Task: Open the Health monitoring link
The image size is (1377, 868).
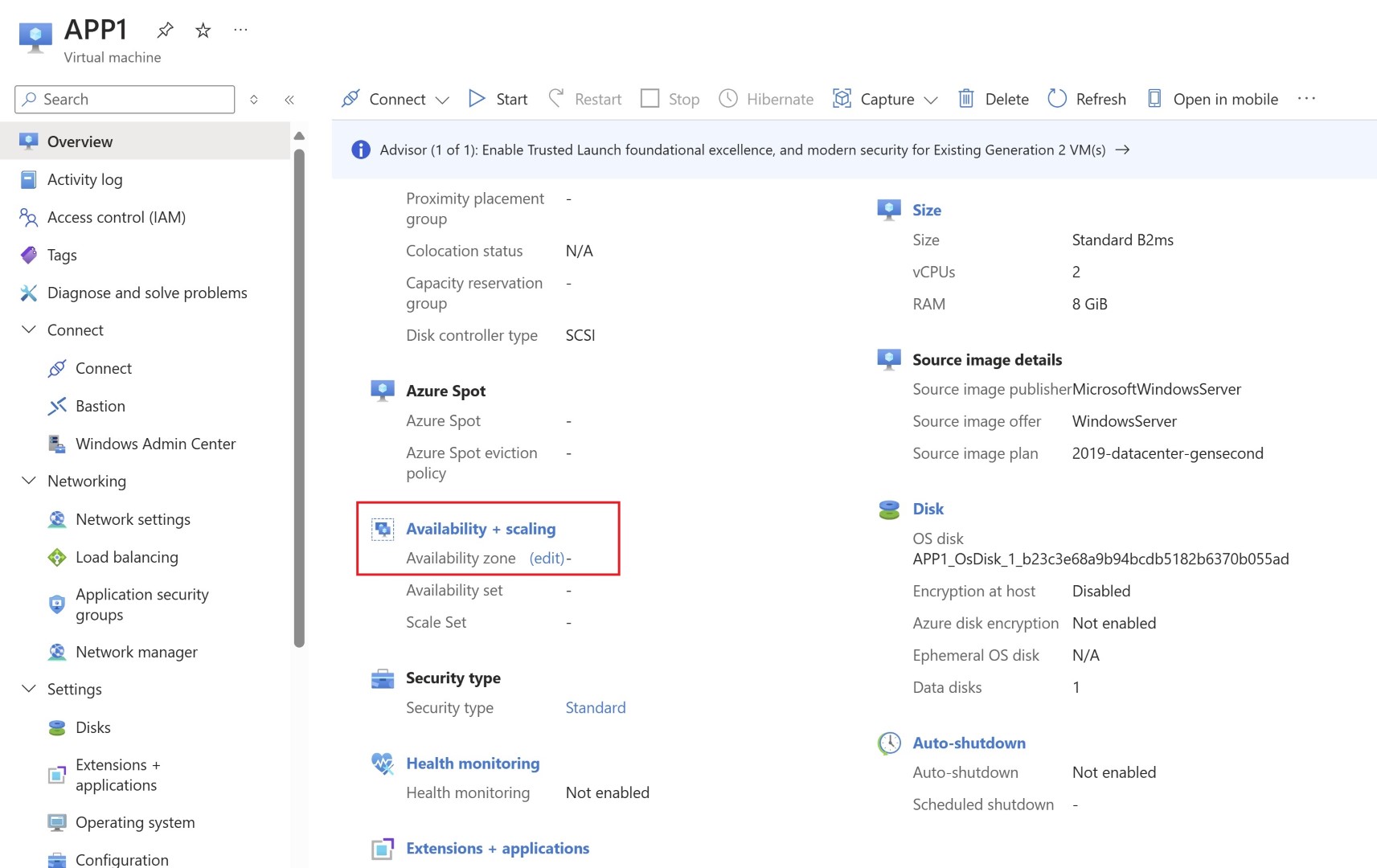Action: [473, 764]
